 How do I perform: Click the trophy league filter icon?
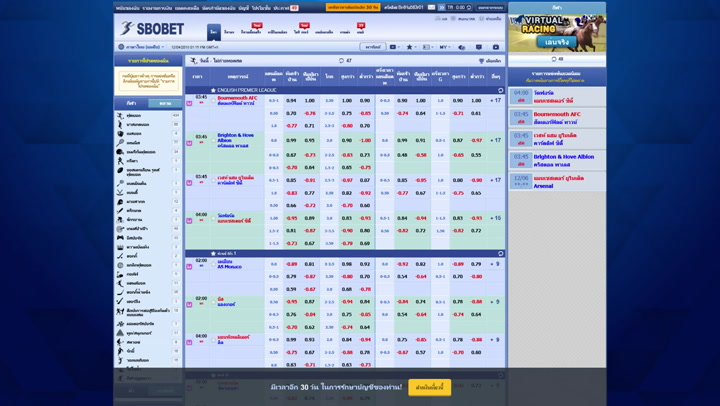pos(481,61)
